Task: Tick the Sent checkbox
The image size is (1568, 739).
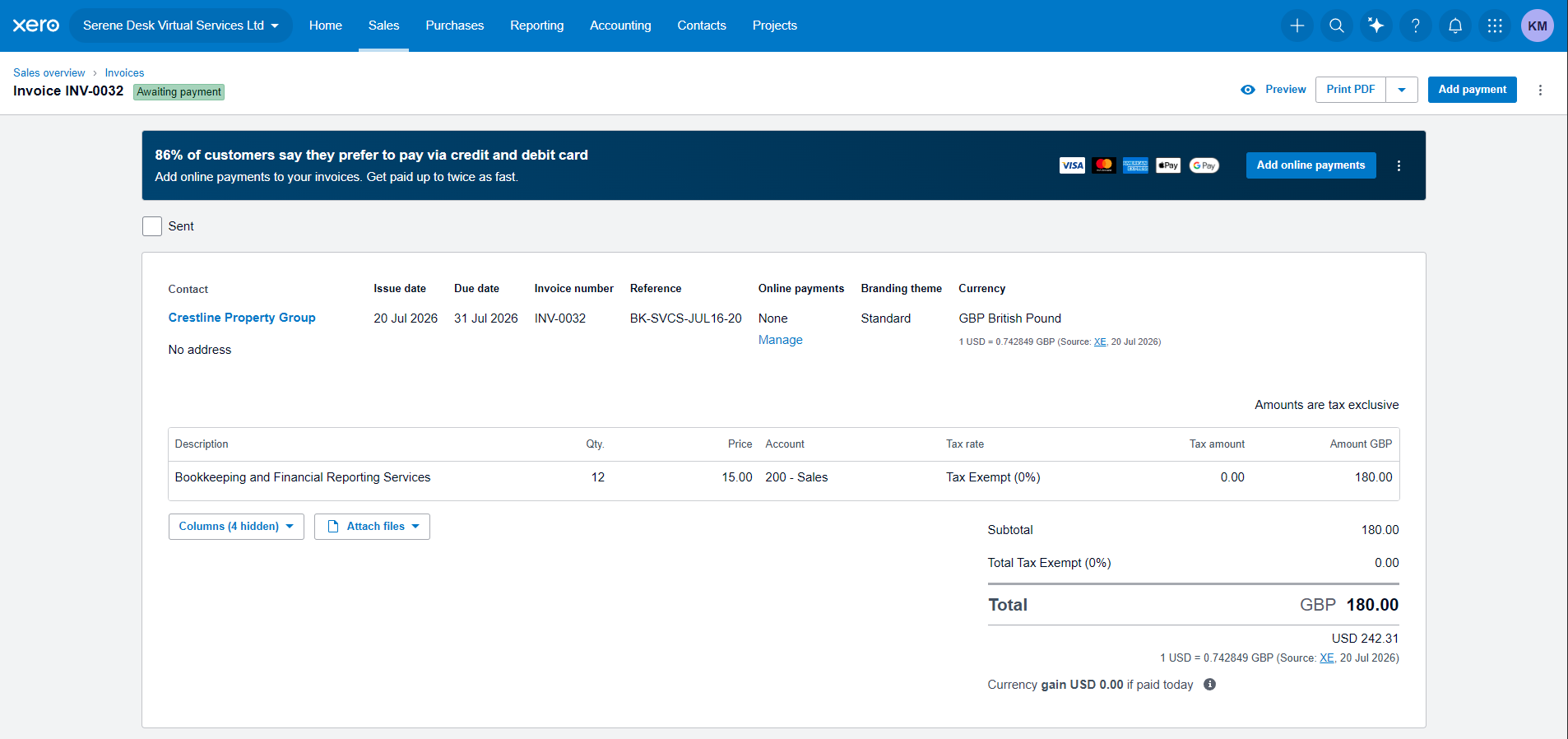Action: (x=152, y=226)
